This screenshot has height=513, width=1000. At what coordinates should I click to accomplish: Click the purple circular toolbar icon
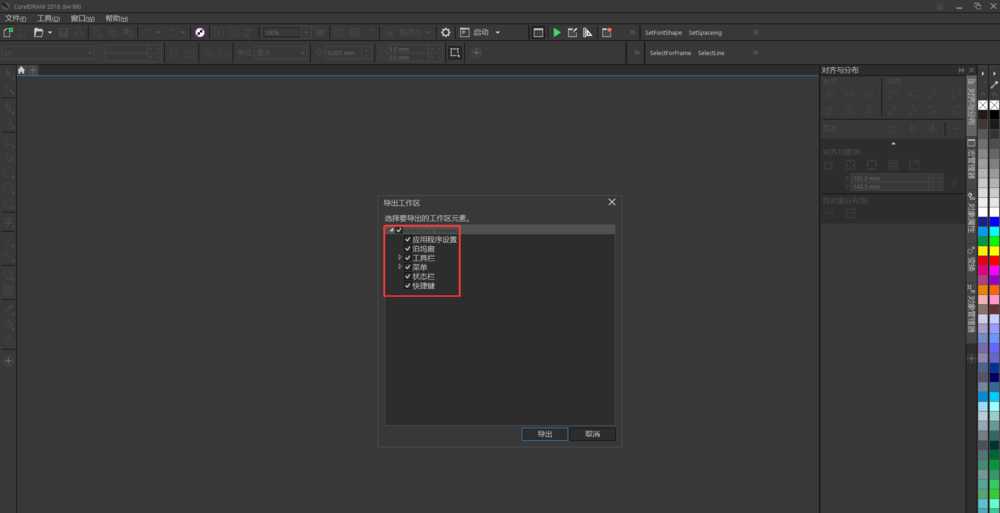(x=199, y=33)
